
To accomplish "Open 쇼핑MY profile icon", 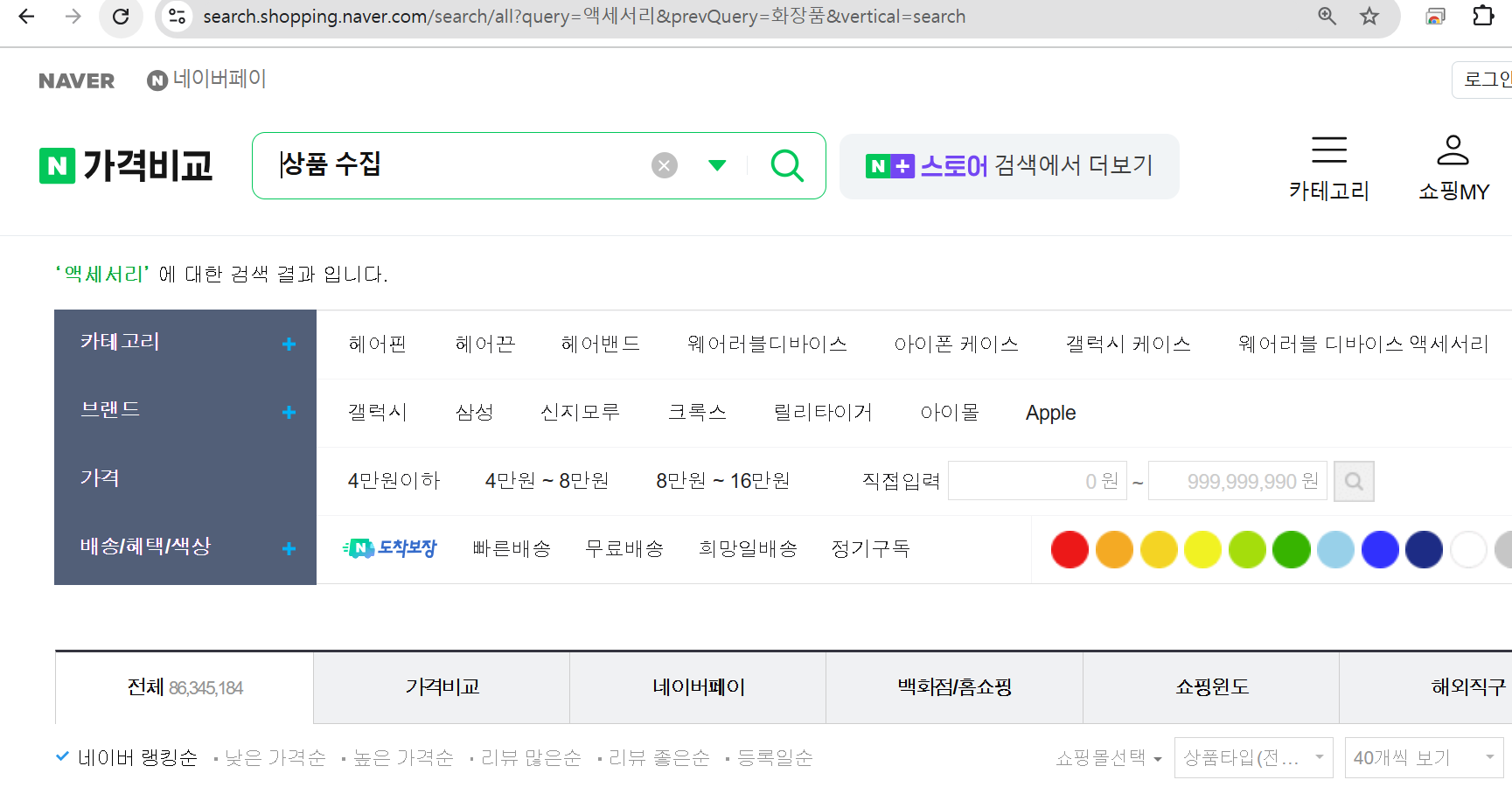I will click(1453, 150).
